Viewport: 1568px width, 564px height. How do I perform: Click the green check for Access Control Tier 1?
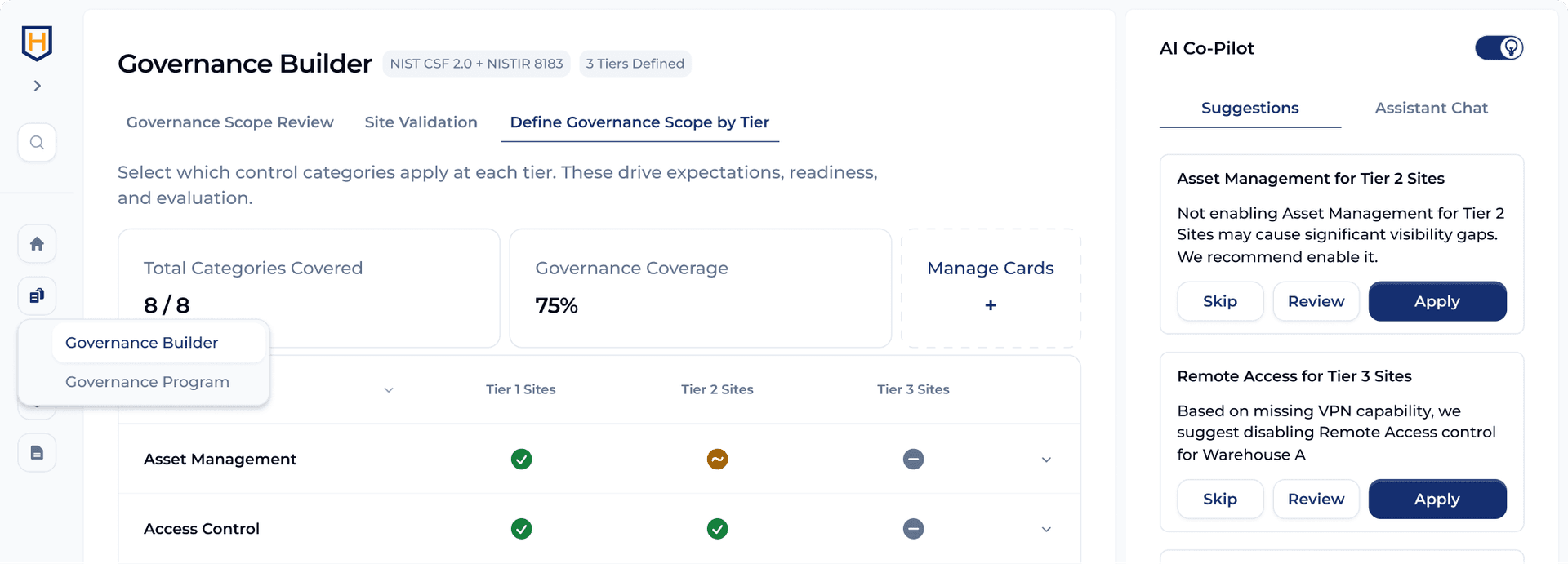pos(521,529)
